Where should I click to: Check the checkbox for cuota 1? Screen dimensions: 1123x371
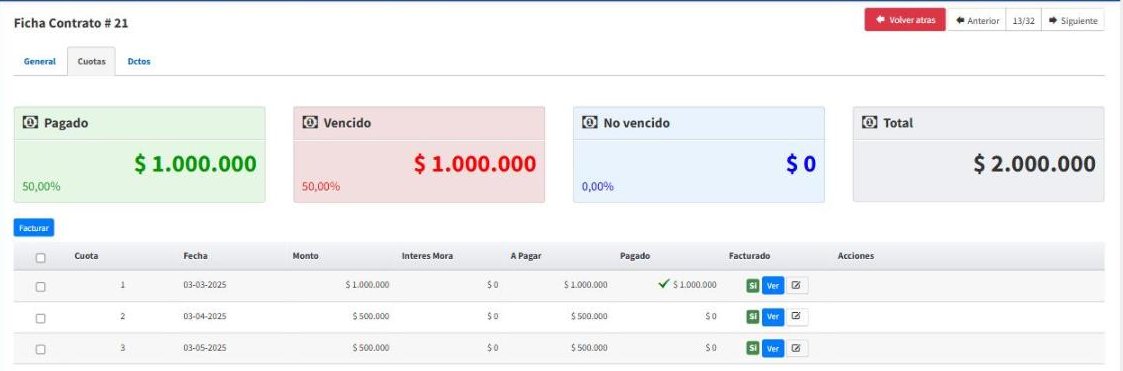[x=40, y=286]
